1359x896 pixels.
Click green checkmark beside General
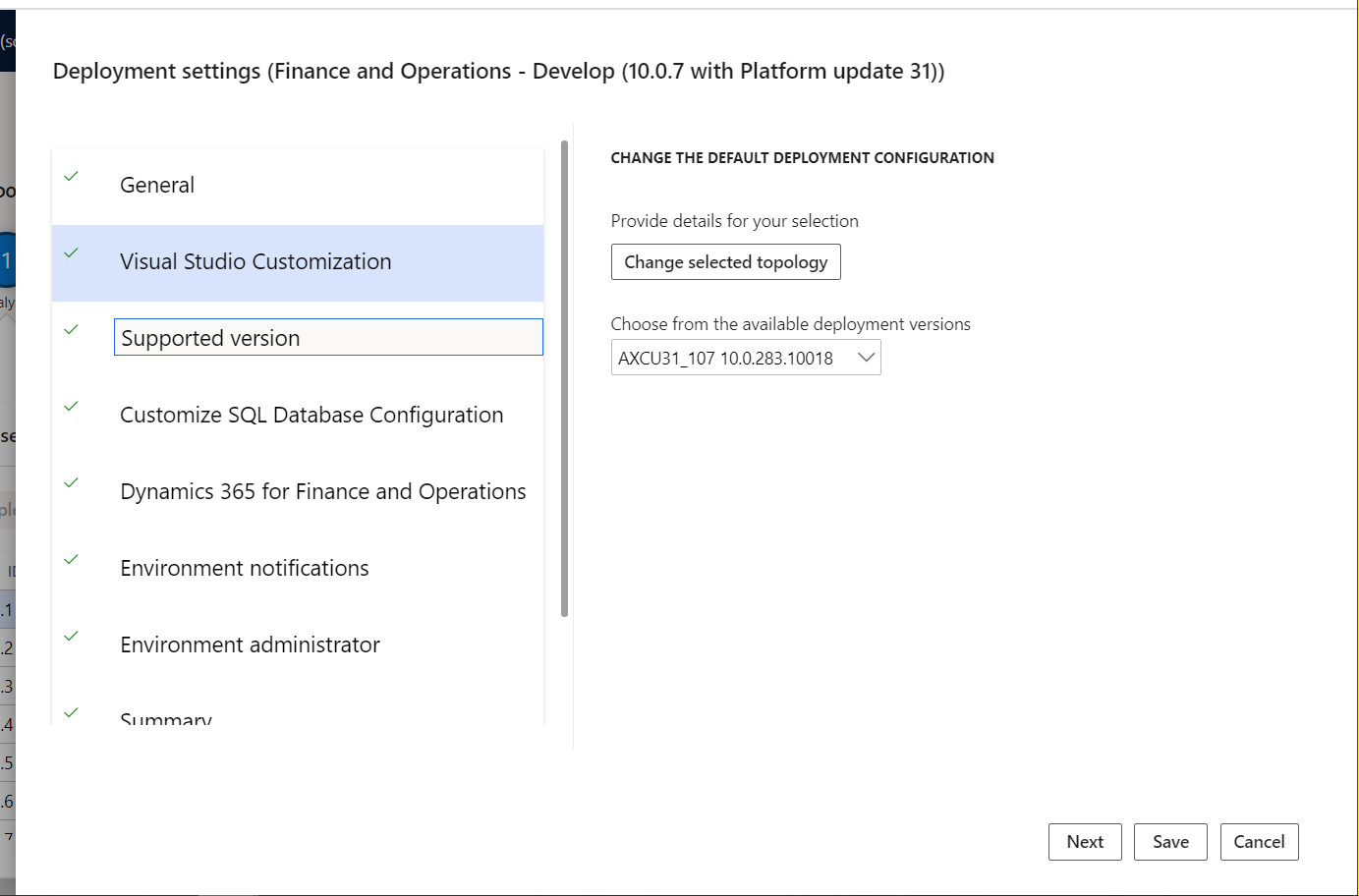click(x=71, y=177)
